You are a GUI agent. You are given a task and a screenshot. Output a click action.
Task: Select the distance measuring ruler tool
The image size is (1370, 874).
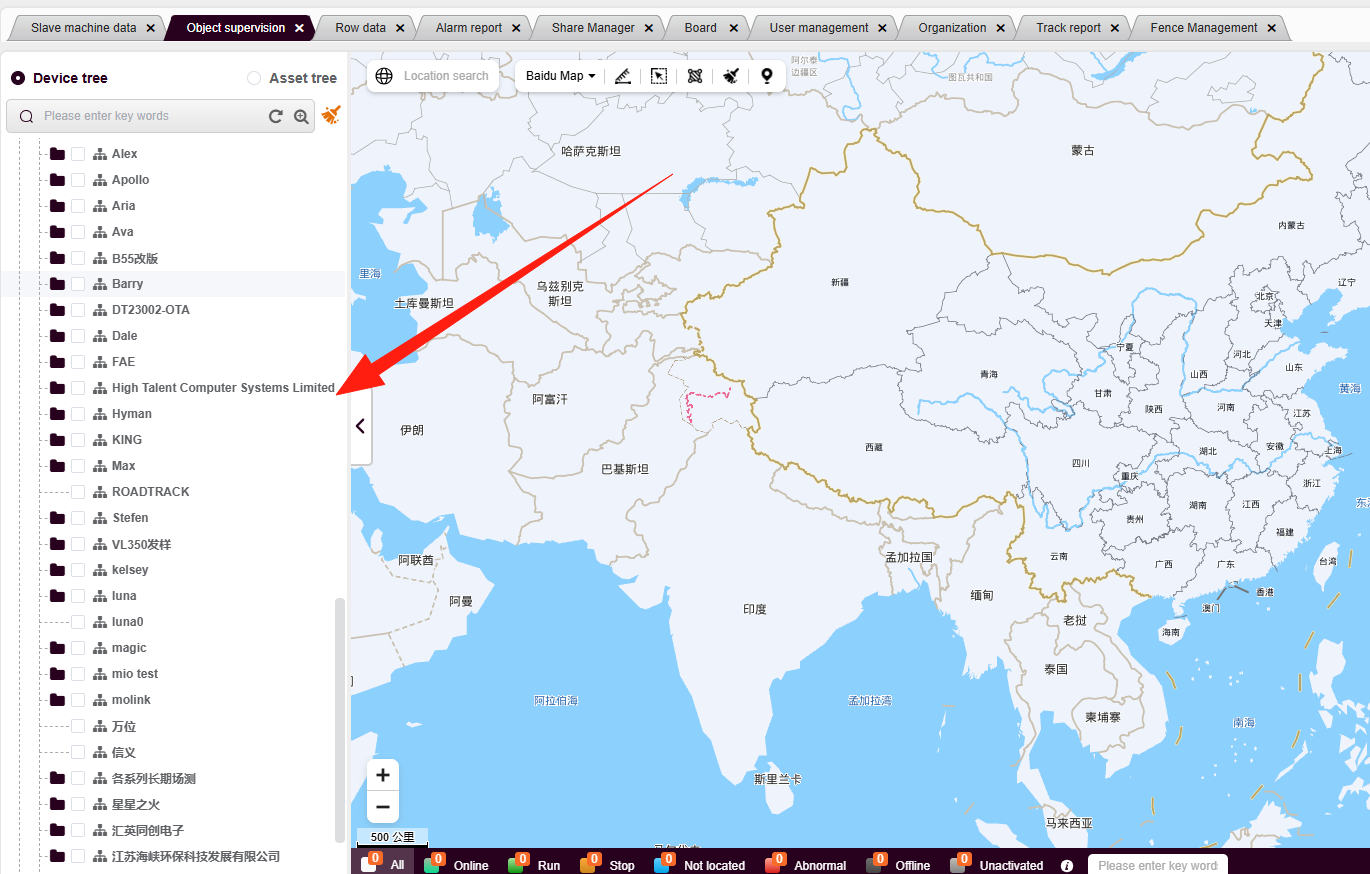(623, 76)
